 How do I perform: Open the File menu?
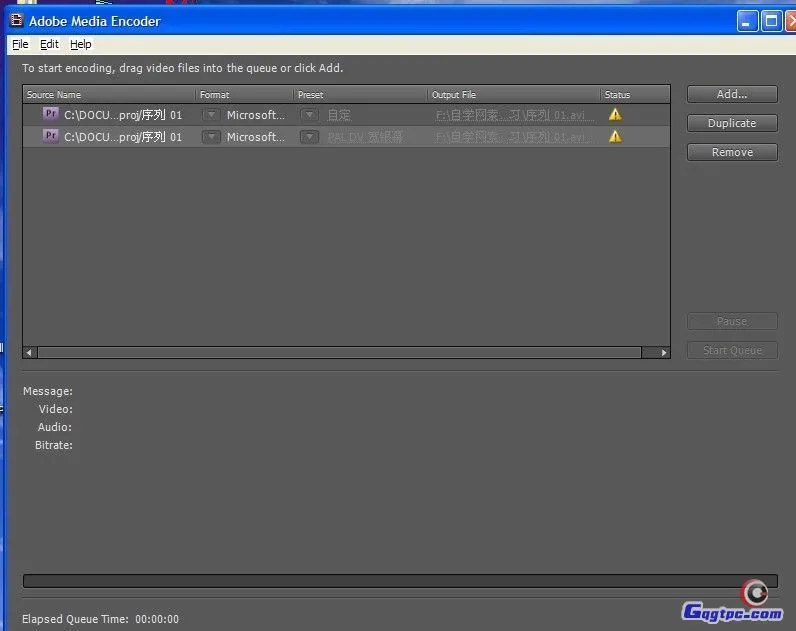pyautogui.click(x=20, y=44)
